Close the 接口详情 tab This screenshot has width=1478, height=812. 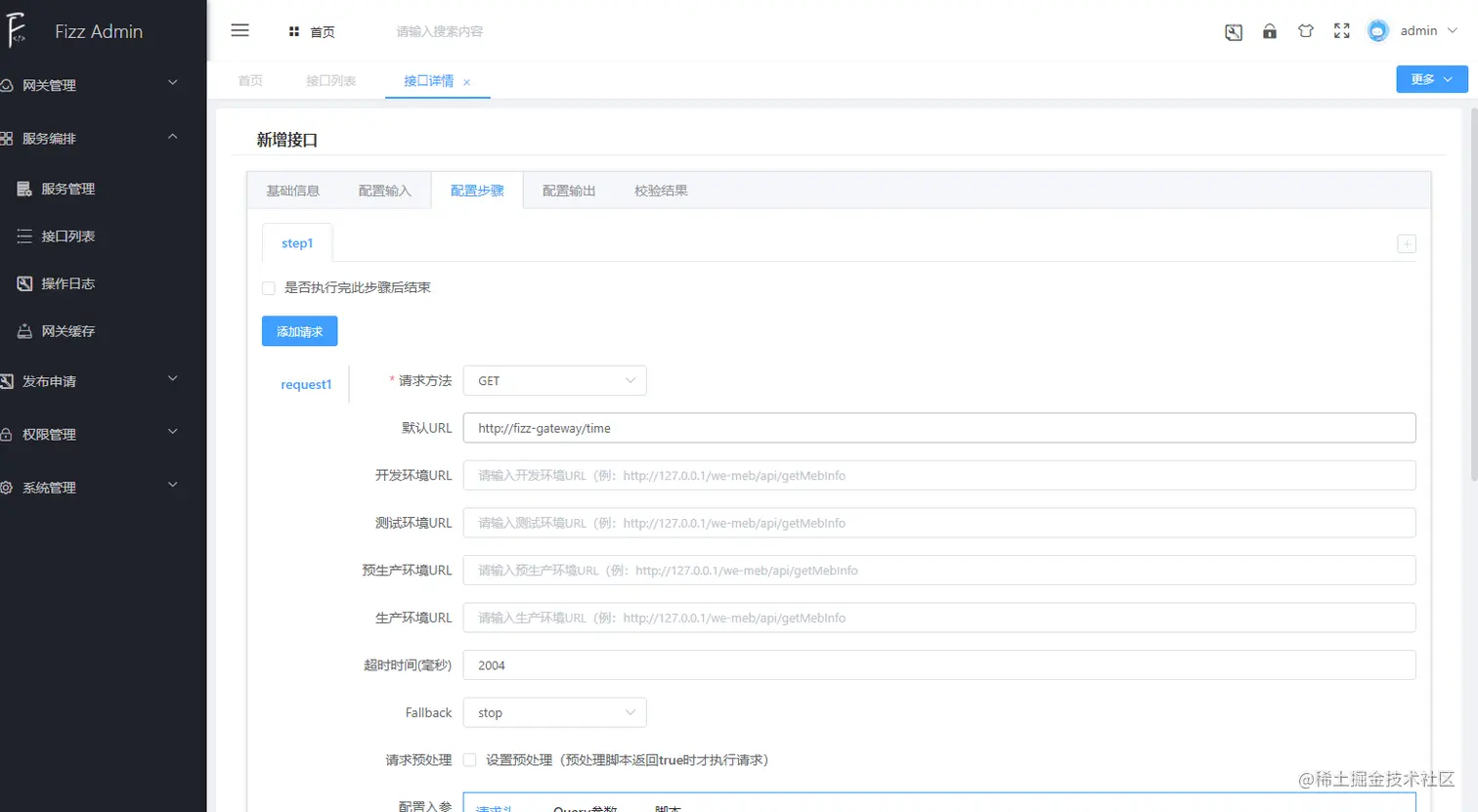(x=467, y=82)
